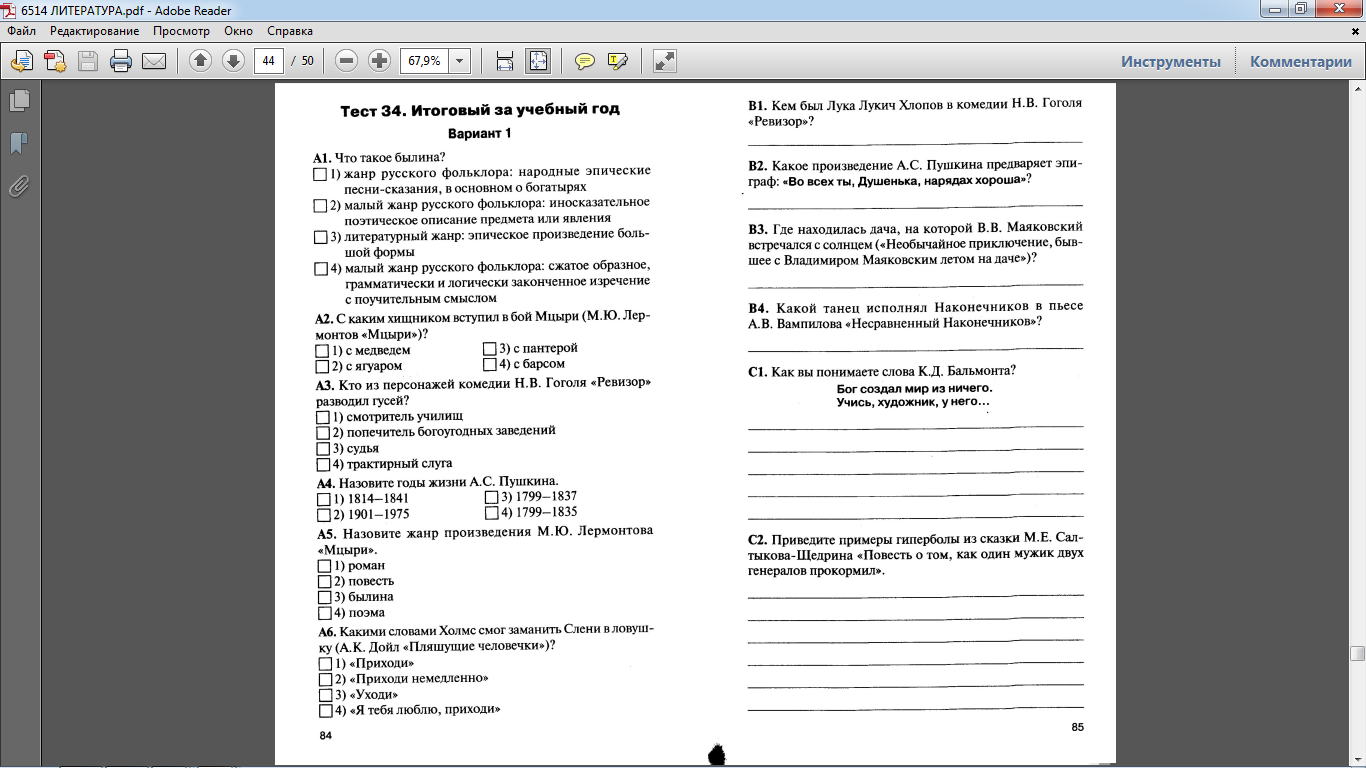Open the Редактирование menu
Image resolution: width=1366 pixels, height=768 pixels.
click(95, 31)
